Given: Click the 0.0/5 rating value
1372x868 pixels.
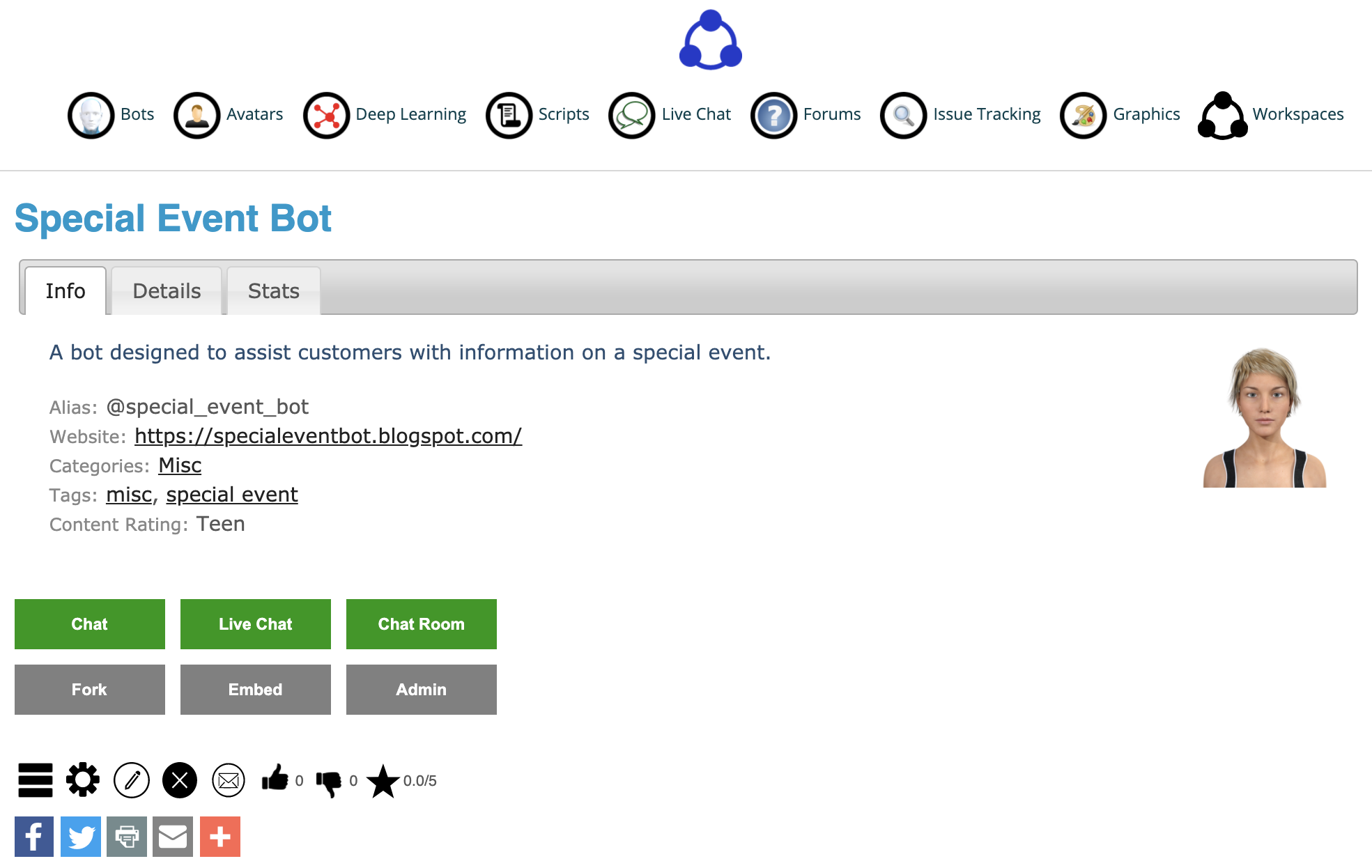Looking at the screenshot, I should [x=420, y=781].
